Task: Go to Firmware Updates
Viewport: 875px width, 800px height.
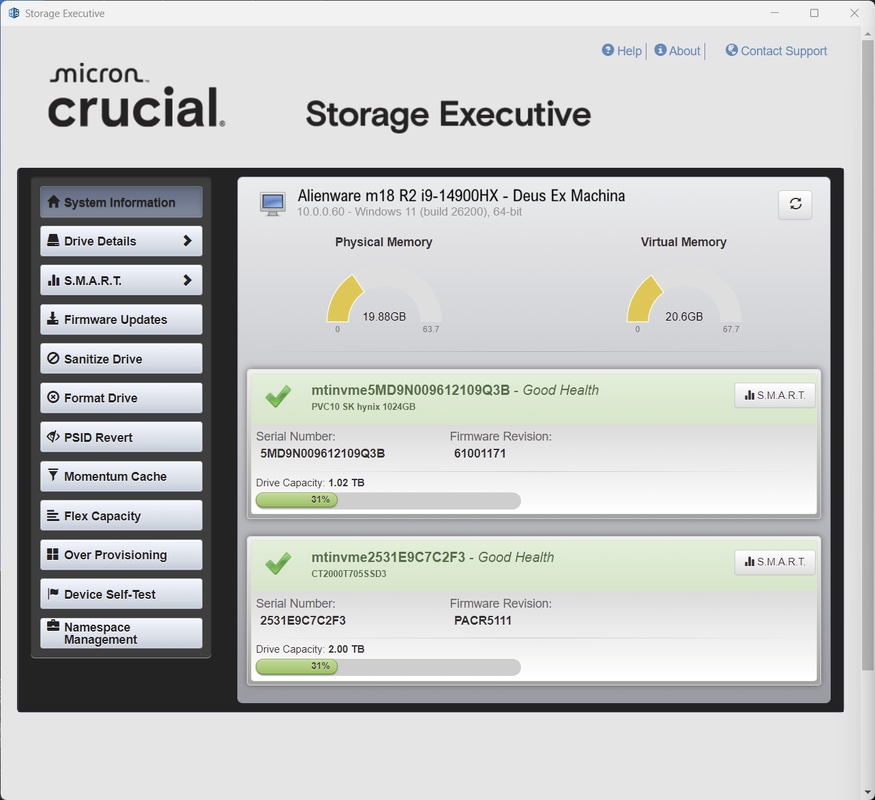Action: click(121, 320)
